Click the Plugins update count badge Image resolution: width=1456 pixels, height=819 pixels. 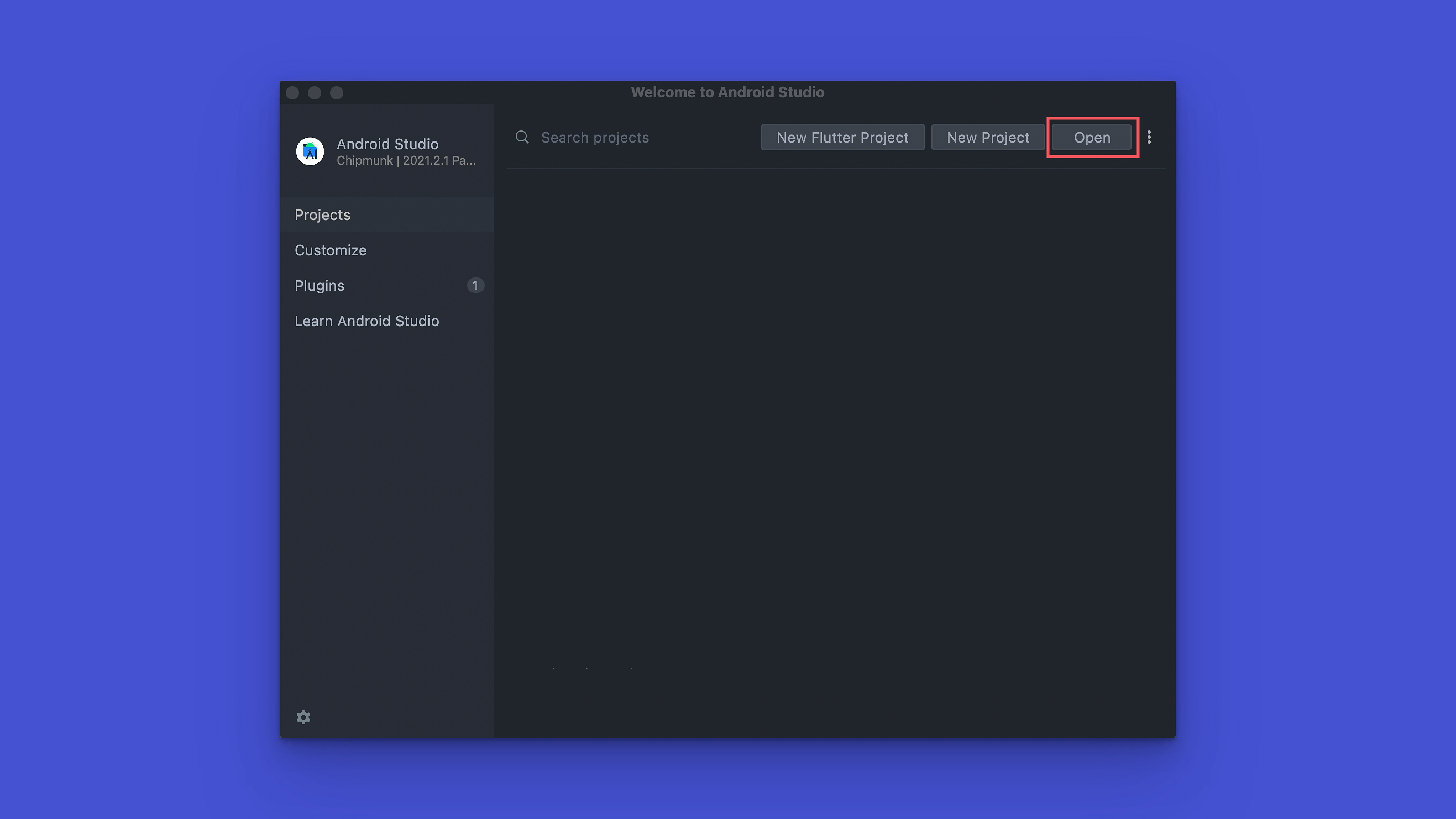(x=475, y=286)
